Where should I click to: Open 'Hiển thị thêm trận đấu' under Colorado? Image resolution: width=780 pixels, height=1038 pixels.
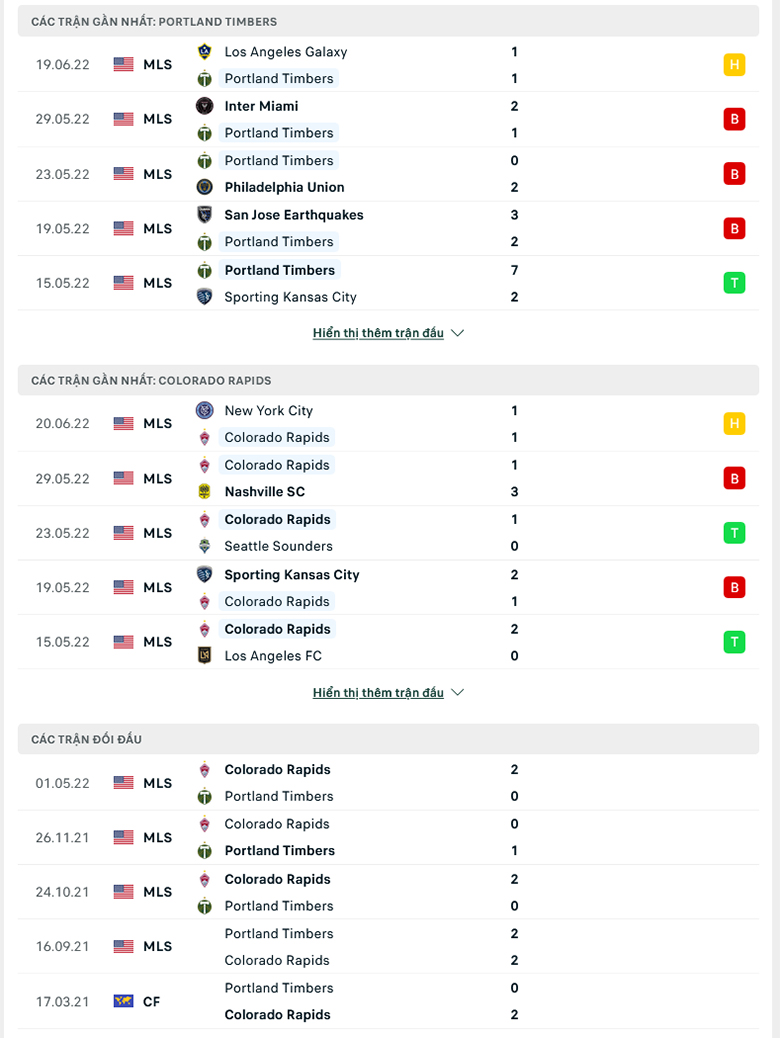tap(378, 692)
